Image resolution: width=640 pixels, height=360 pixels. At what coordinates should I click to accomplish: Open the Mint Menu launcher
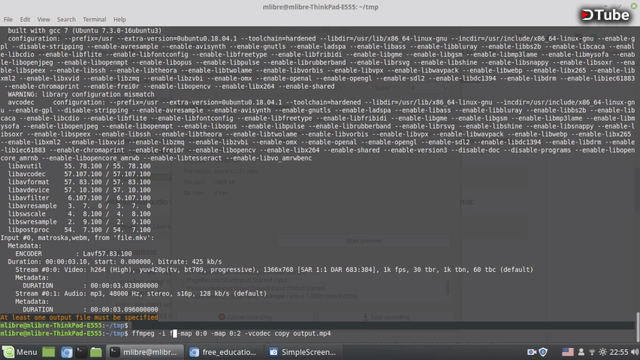pyautogui.click(x=20, y=352)
